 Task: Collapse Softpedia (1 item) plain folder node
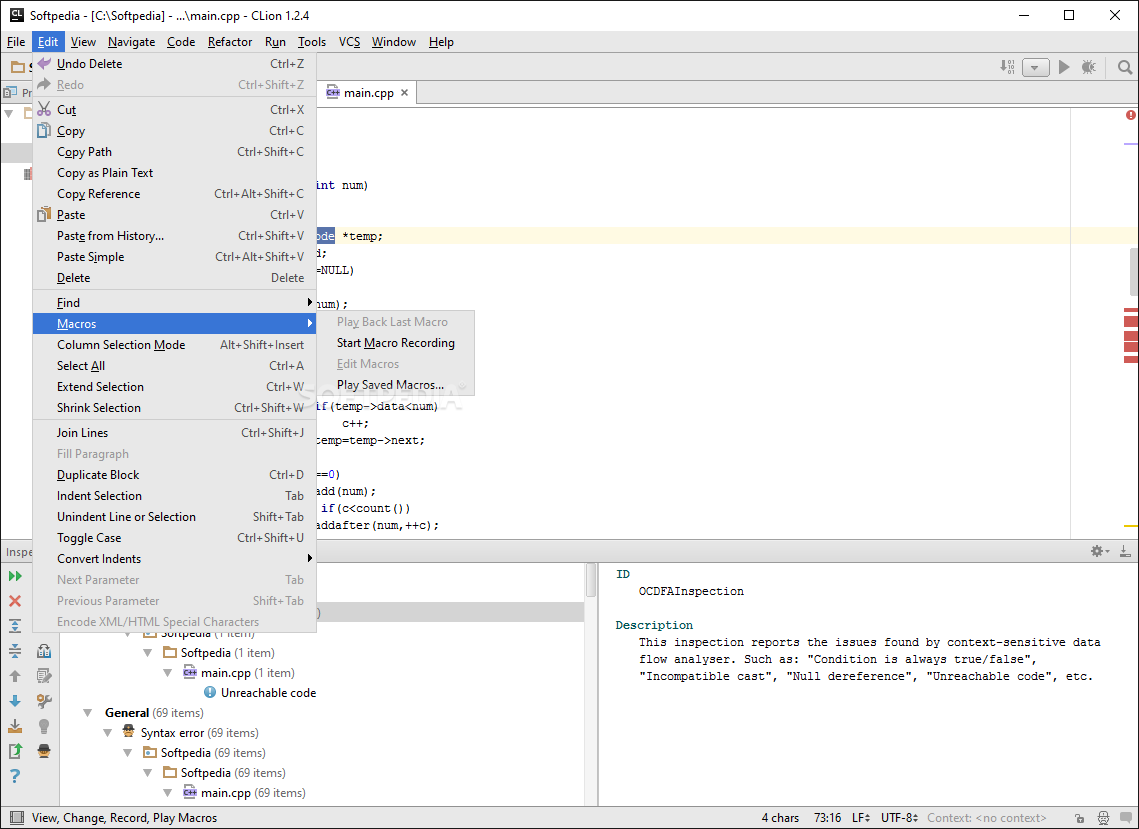point(147,653)
